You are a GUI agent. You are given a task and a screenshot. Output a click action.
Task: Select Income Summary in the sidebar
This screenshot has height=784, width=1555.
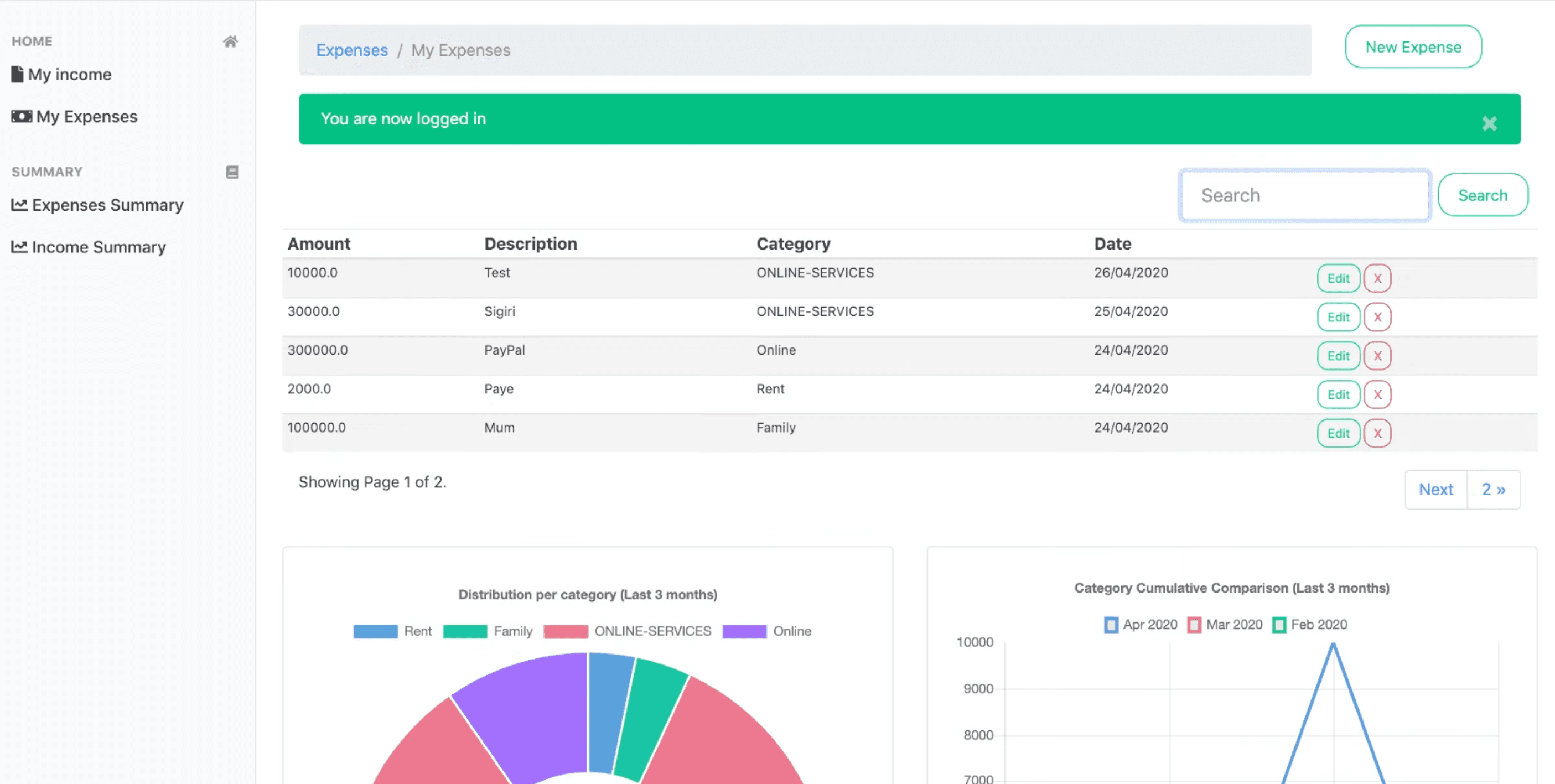point(99,246)
